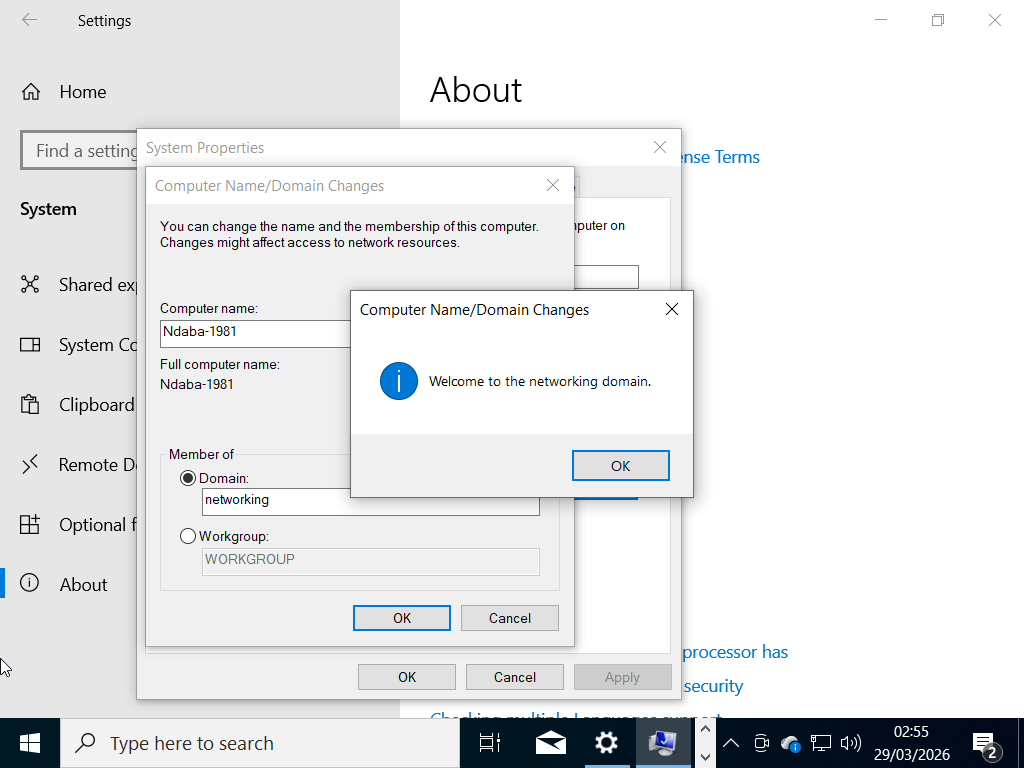This screenshot has width=1024, height=768.
Task: Show hidden system tray icons
Action: [x=731, y=743]
